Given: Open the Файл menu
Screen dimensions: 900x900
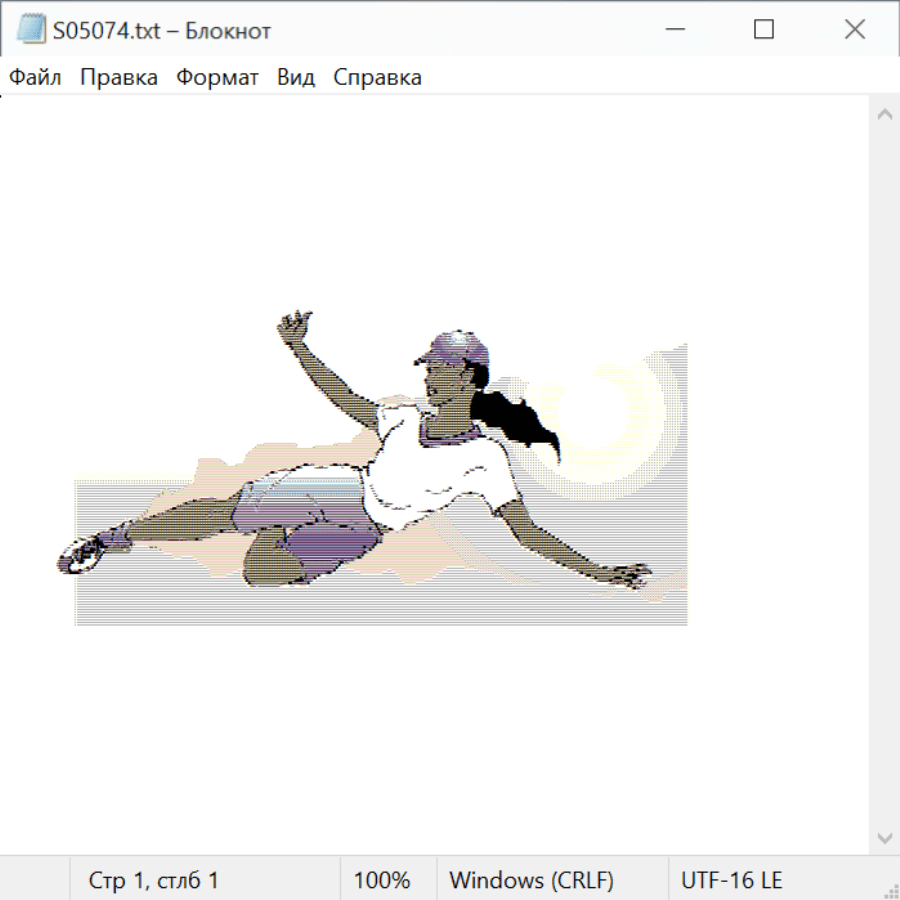Looking at the screenshot, I should tap(36, 77).
